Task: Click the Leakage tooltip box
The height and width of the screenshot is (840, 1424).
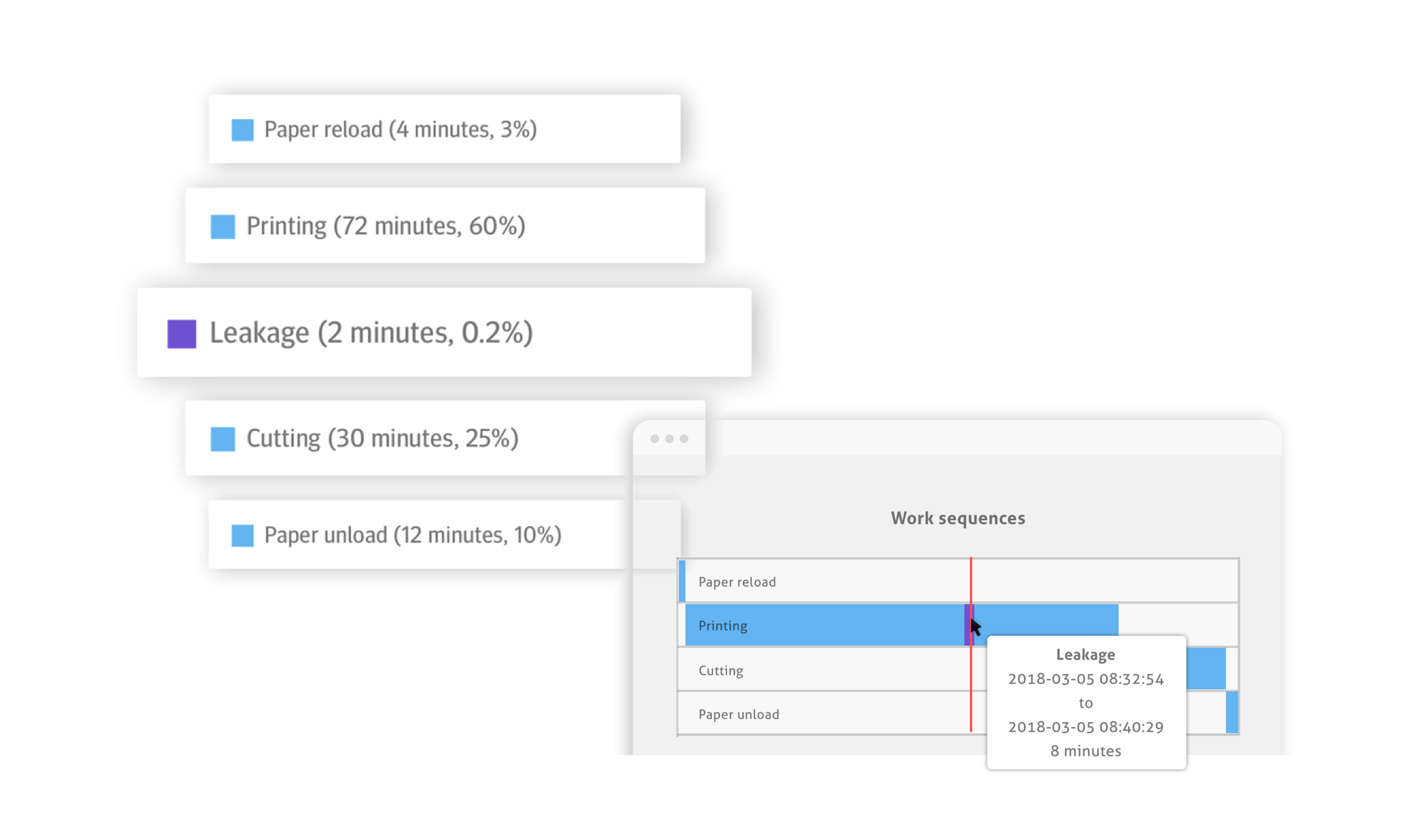Action: (x=1085, y=703)
